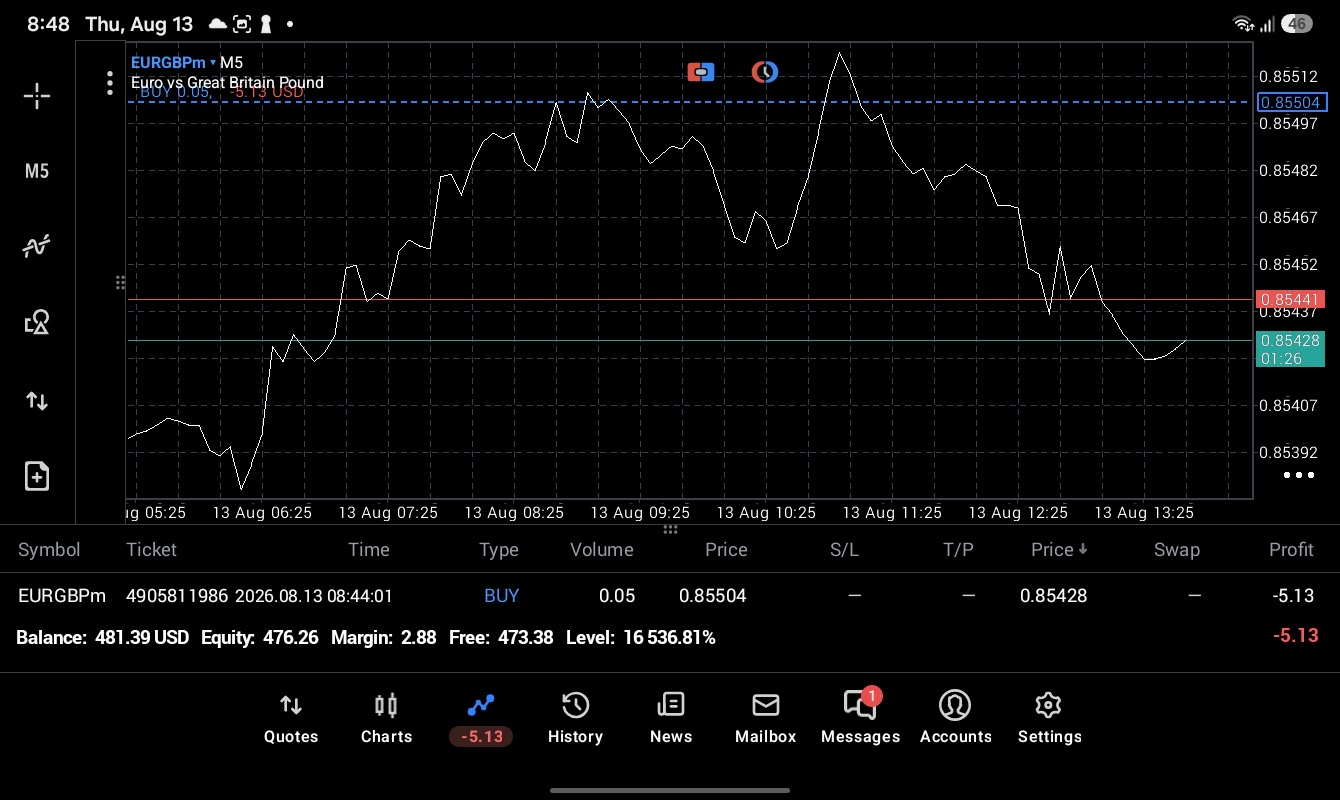The height and width of the screenshot is (800, 1340).
Task: Sort positions by Symbol column
Action: pyautogui.click(x=49, y=550)
